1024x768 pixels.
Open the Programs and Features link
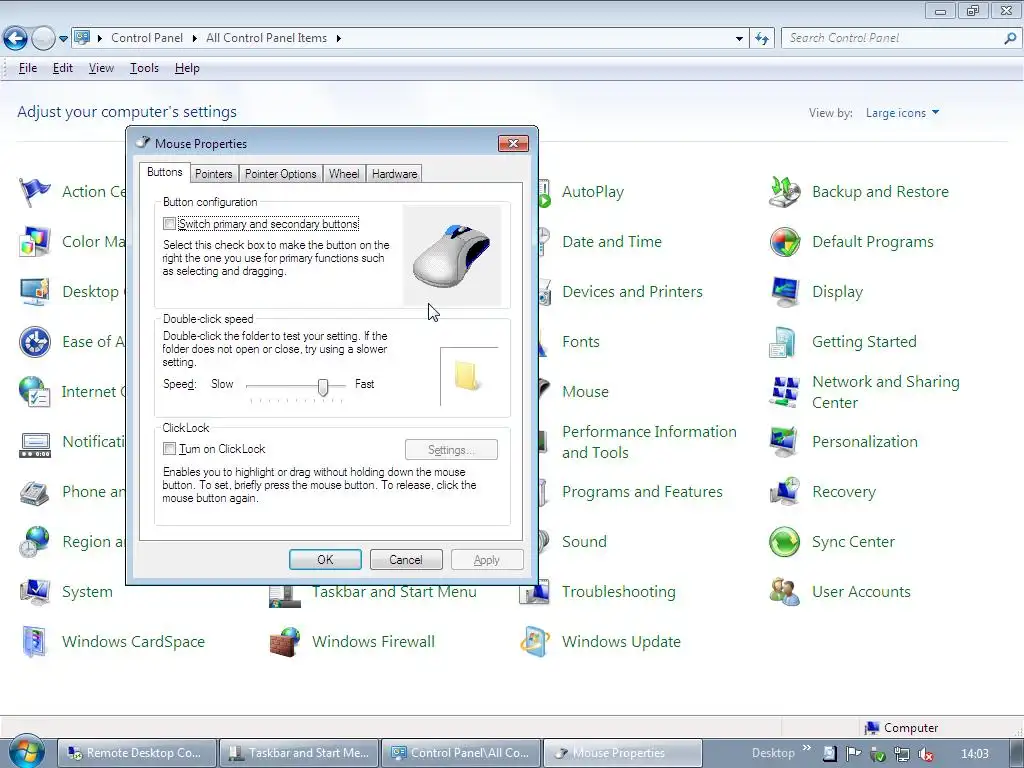pos(642,492)
